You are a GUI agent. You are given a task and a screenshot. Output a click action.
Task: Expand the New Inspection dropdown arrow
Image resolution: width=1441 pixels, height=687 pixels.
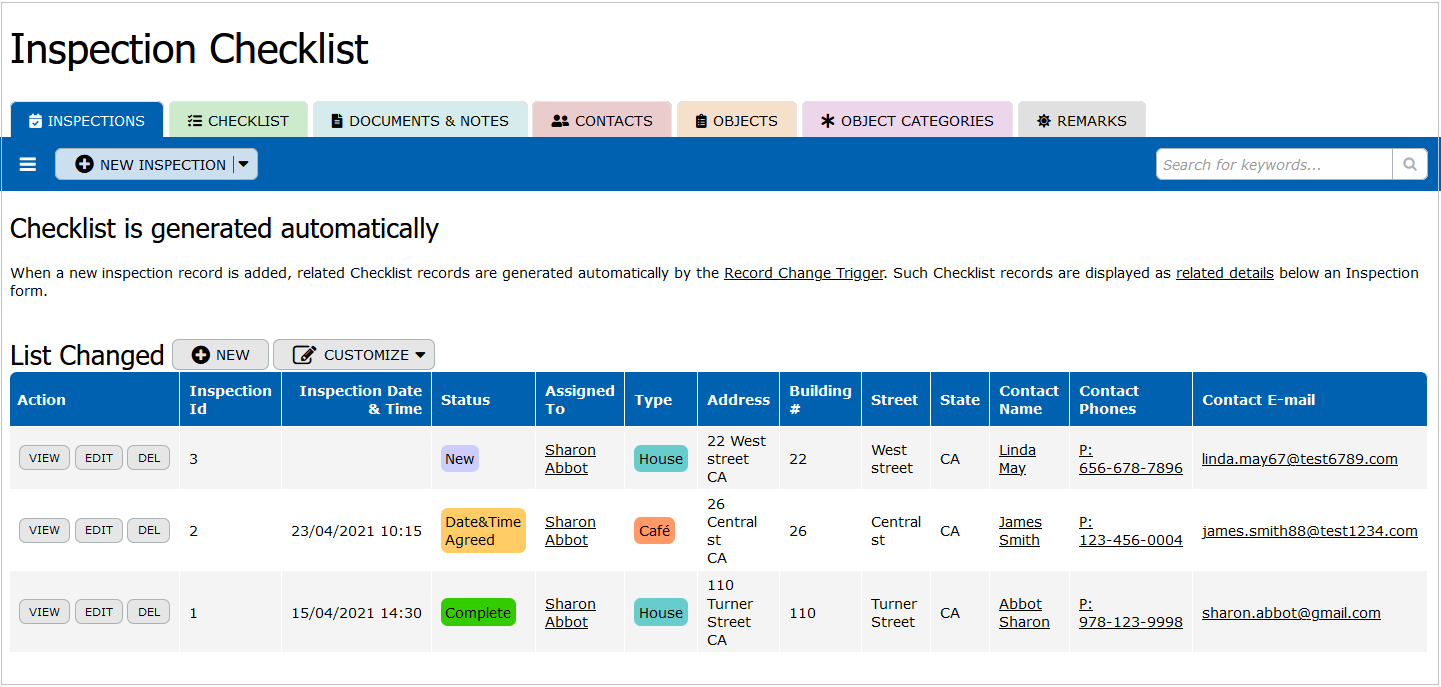tap(244, 165)
